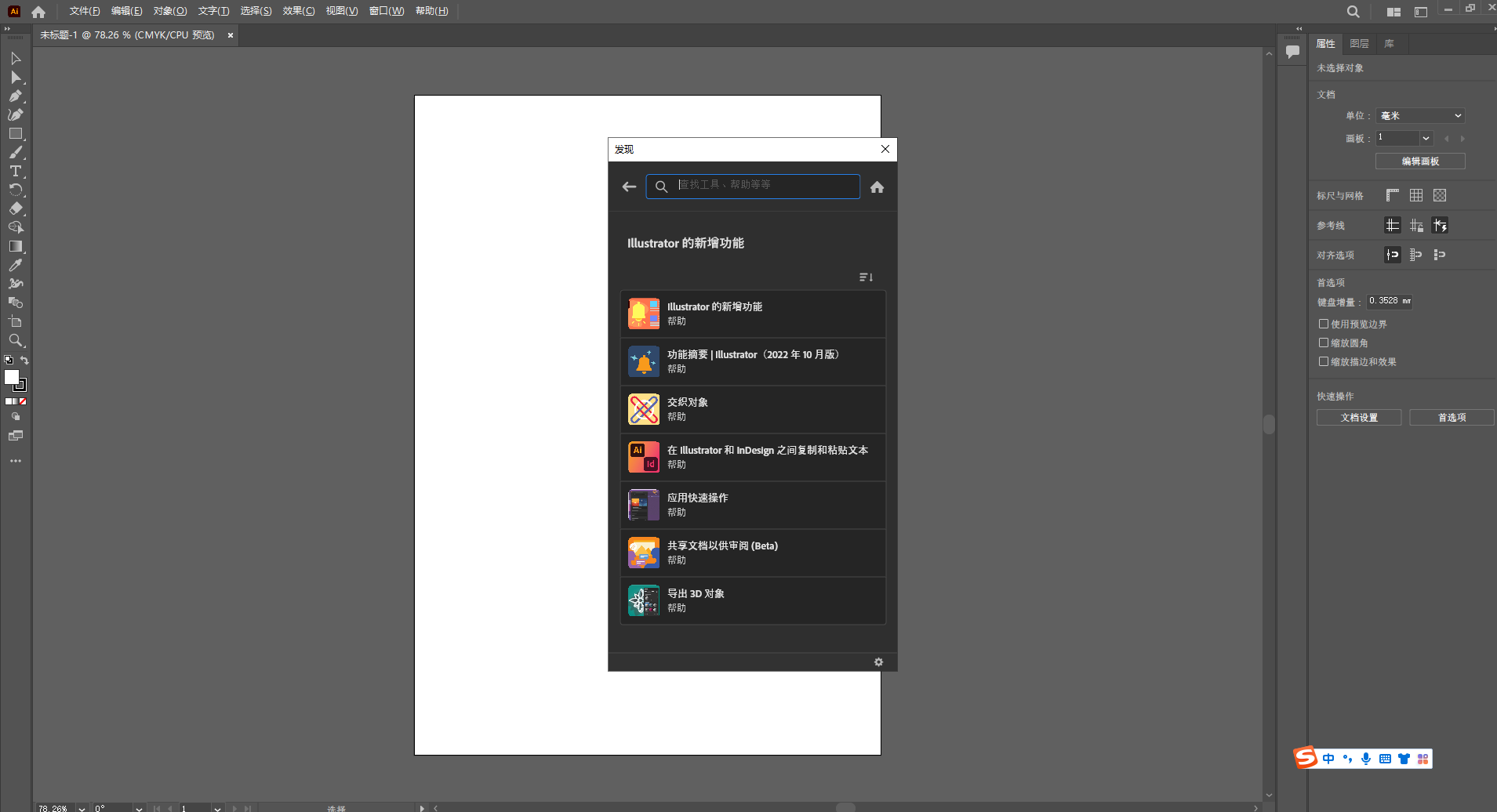The height and width of the screenshot is (812, 1497).
Task: Click the home icon in Discover panel
Action: point(877,187)
